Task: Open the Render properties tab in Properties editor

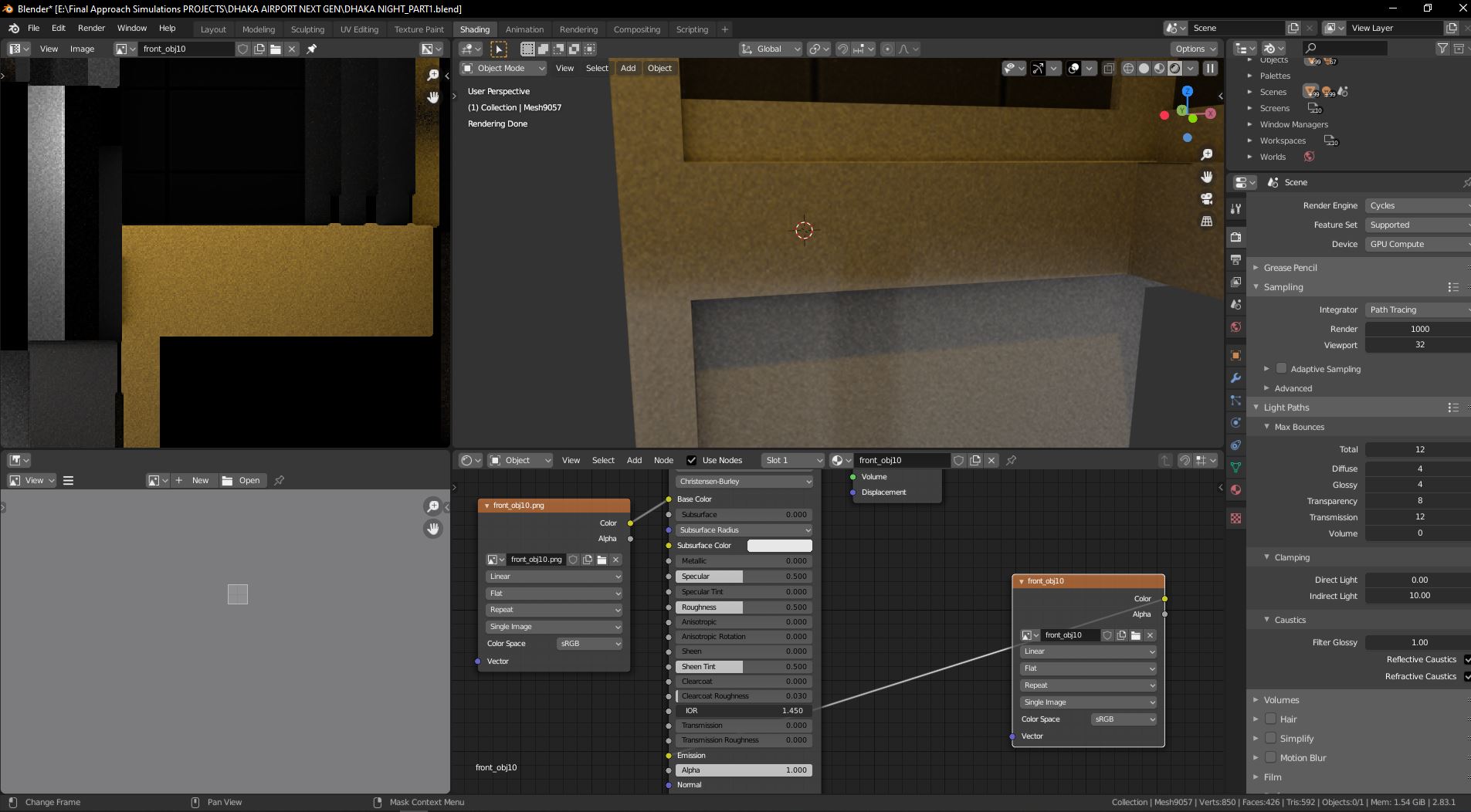Action: [1235, 237]
